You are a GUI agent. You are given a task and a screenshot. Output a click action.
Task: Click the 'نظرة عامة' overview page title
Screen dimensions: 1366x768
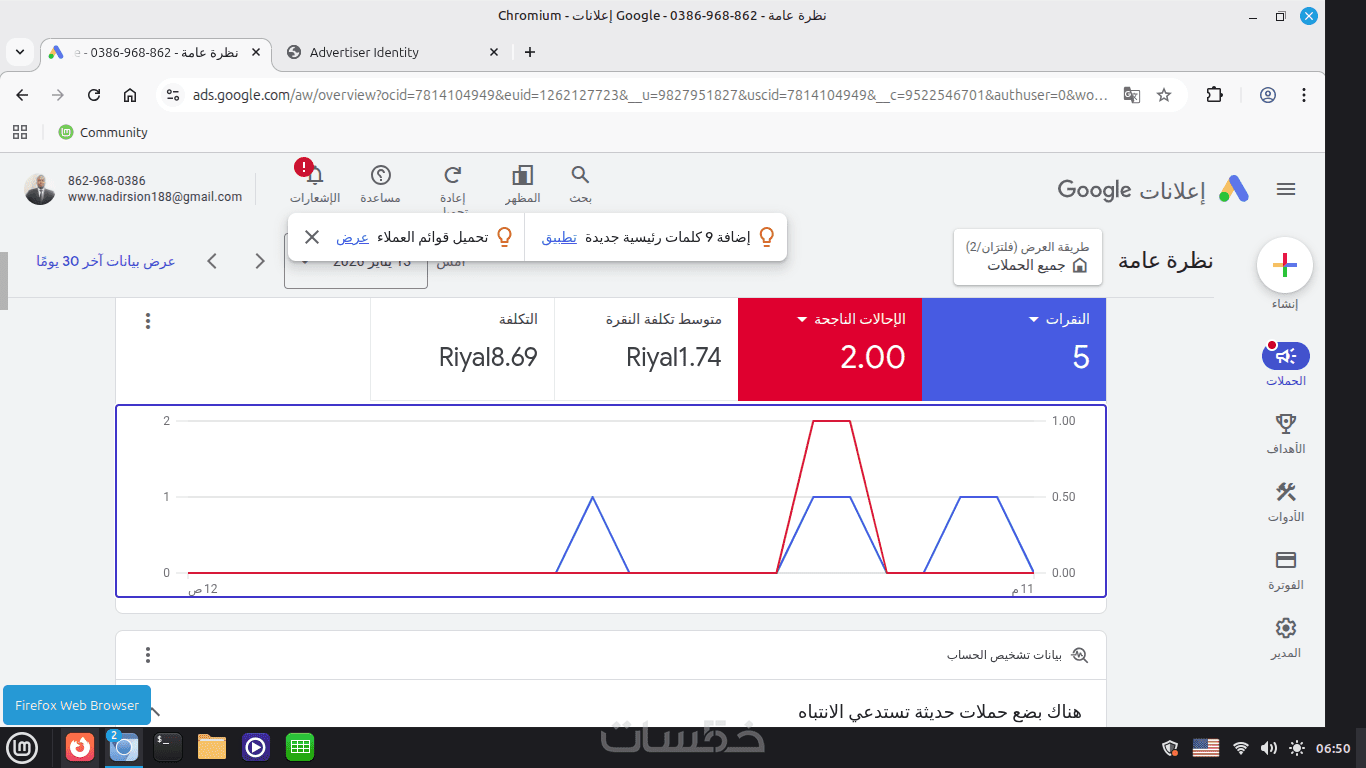click(1165, 261)
